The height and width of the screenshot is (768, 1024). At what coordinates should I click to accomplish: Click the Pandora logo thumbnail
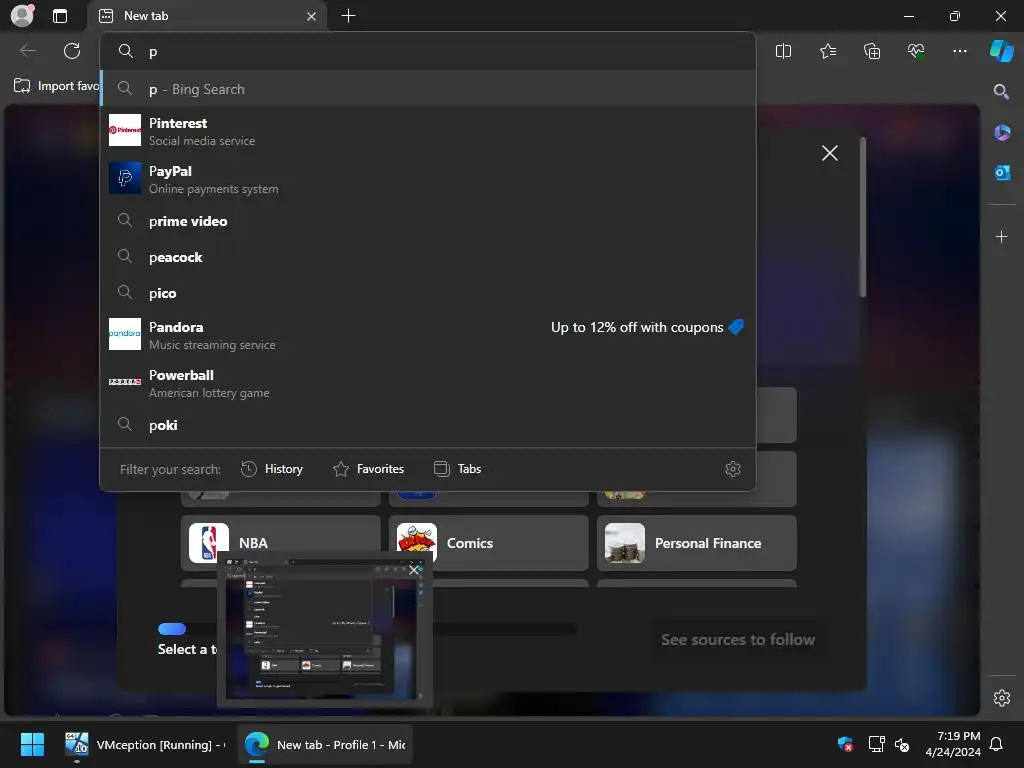[125, 334]
